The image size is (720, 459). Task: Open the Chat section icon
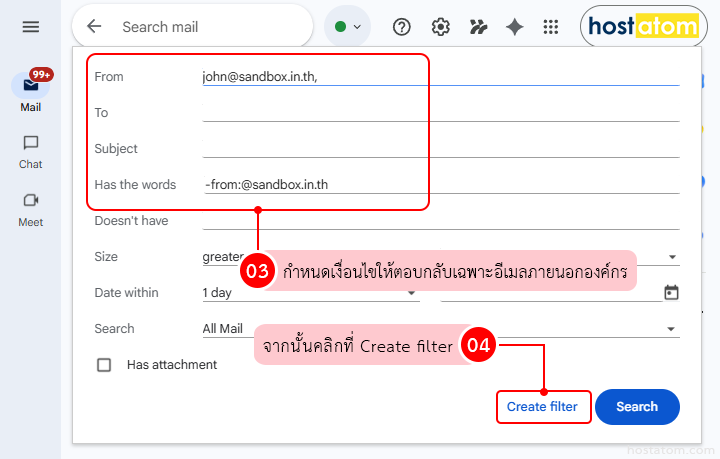point(31,143)
